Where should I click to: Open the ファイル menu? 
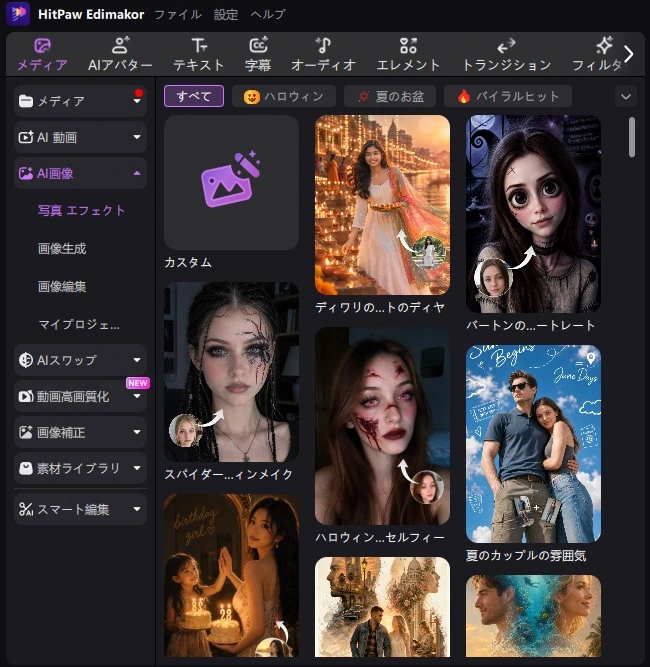tap(178, 14)
